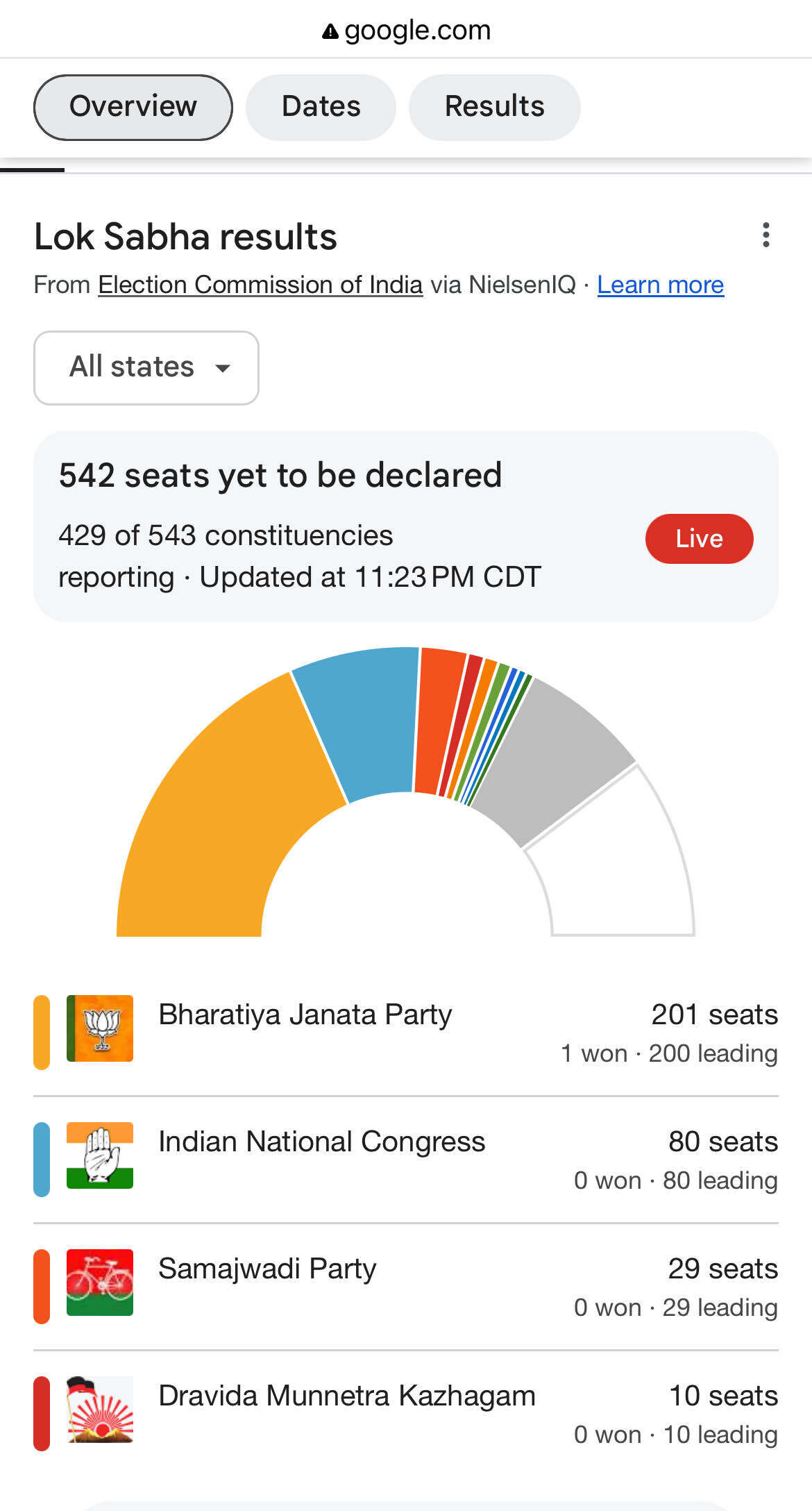Tap the google.com address bar text
Image resolution: width=812 pixels, height=1511 pixels.
[x=417, y=31]
